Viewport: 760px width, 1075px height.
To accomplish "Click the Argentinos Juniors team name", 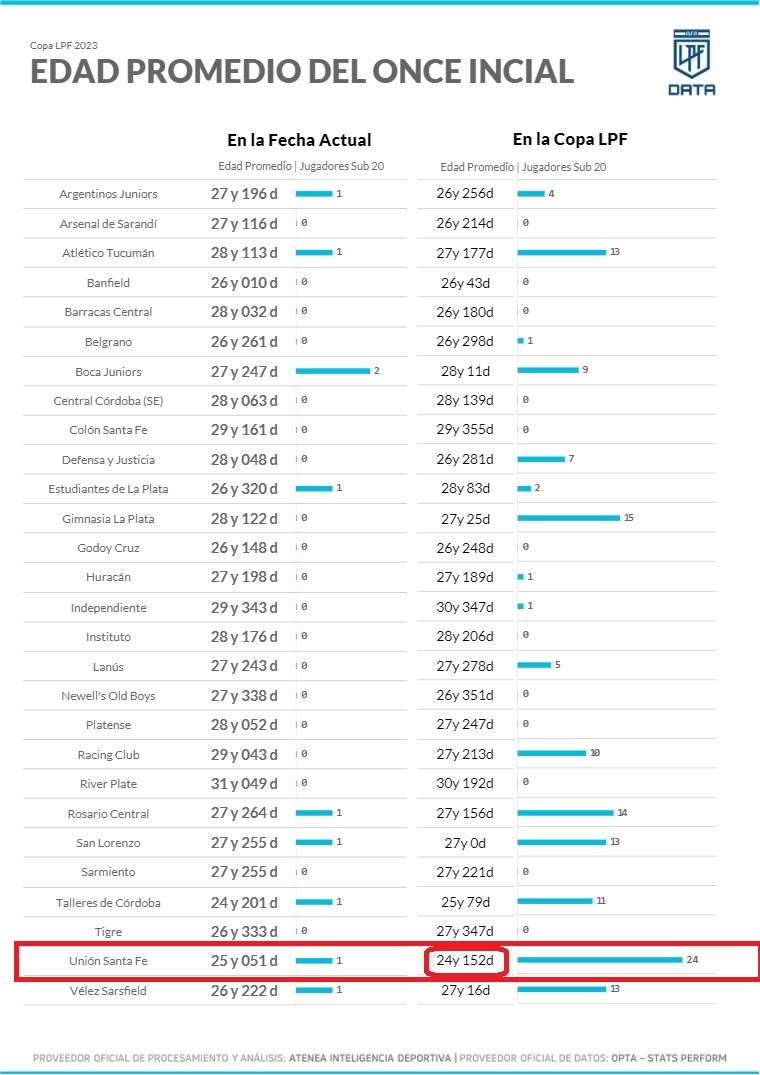I will coord(108,194).
